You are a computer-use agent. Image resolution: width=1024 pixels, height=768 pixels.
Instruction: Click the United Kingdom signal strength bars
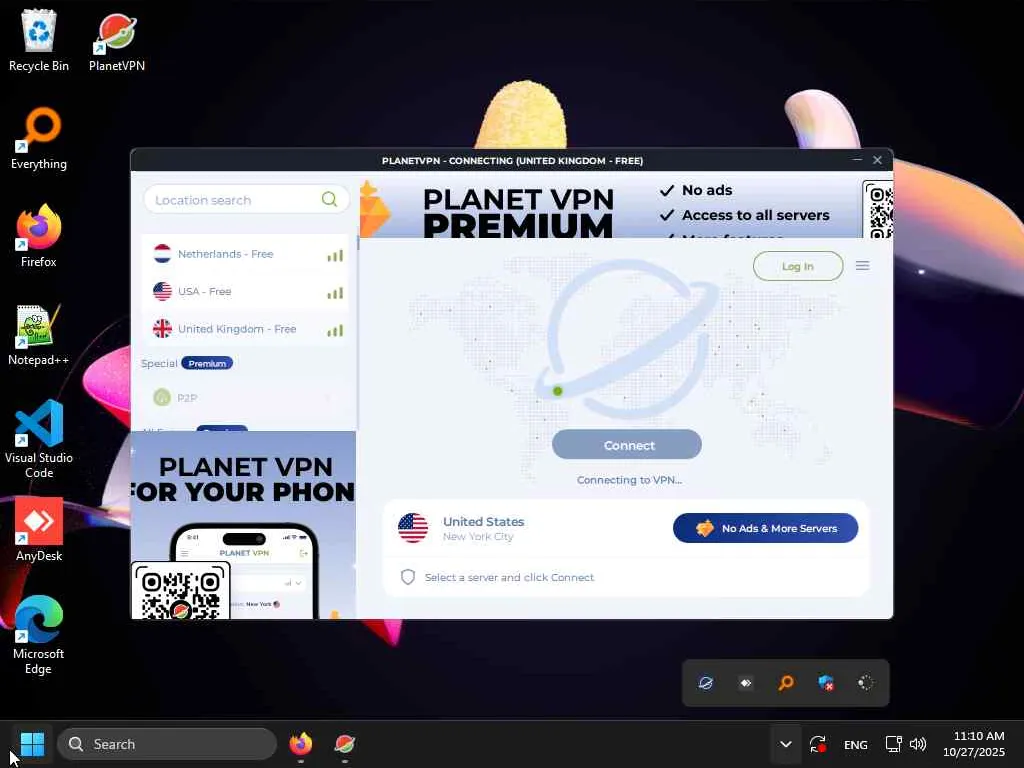[335, 330]
